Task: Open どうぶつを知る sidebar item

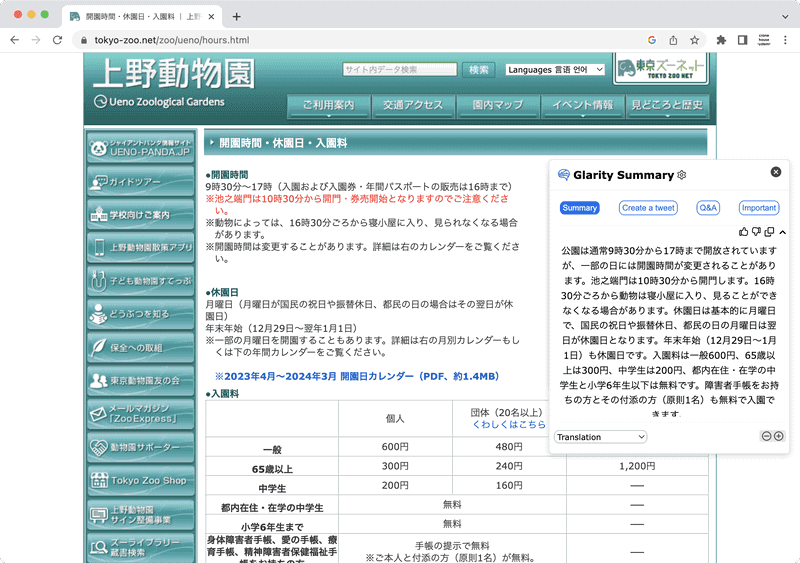Action: pyautogui.click(x=140, y=314)
